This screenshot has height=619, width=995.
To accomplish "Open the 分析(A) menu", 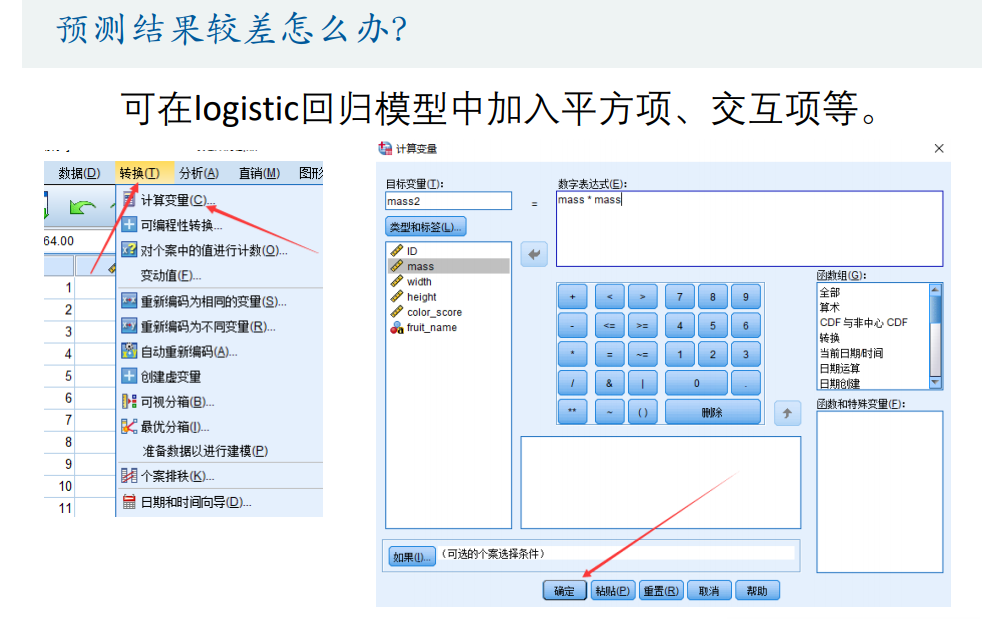I will 197,171.
